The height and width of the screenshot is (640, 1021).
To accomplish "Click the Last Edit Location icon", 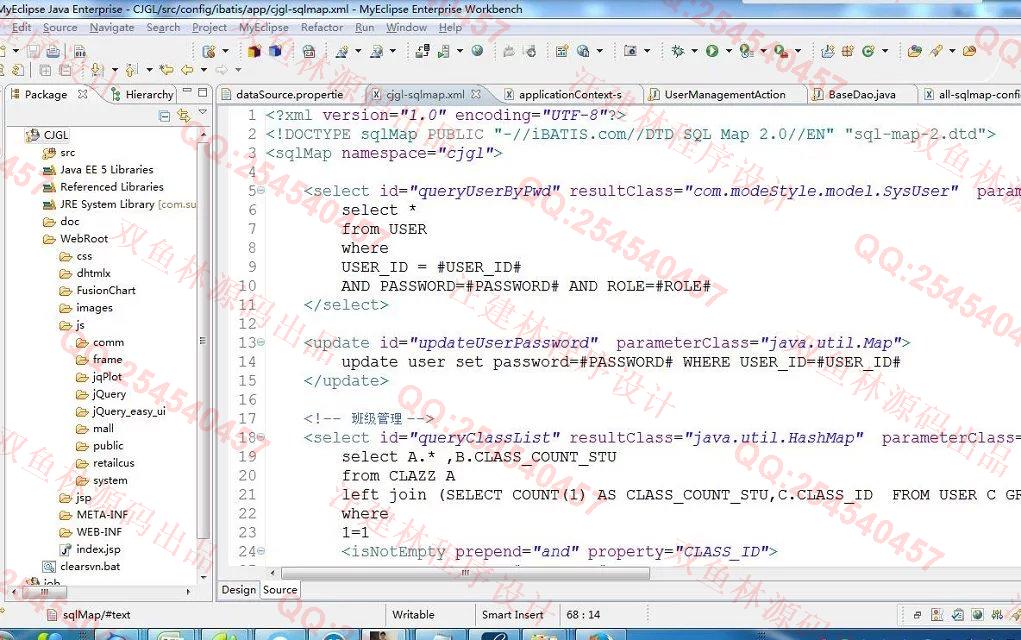I will [x=167, y=69].
